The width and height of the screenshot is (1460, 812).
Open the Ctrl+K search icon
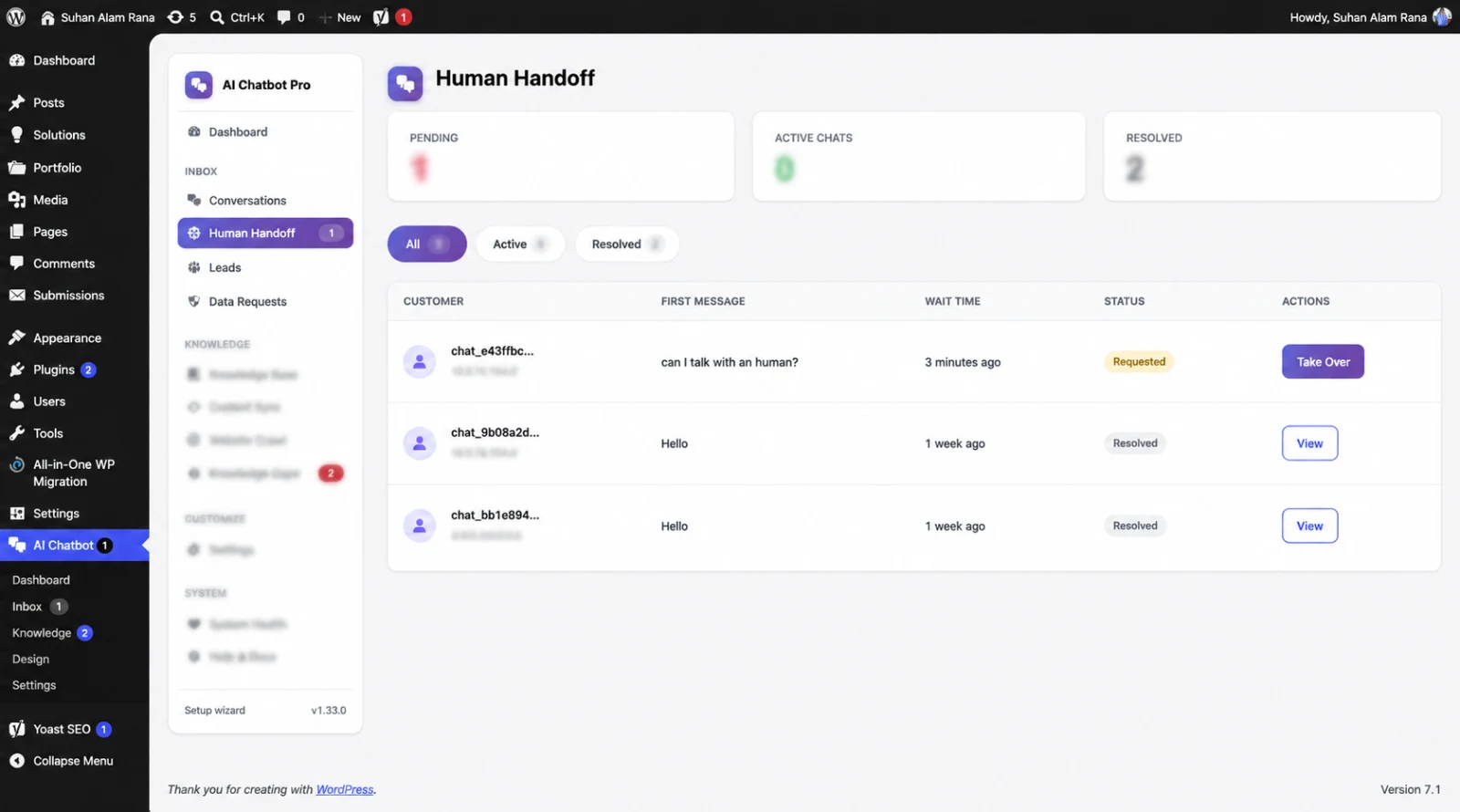click(217, 17)
